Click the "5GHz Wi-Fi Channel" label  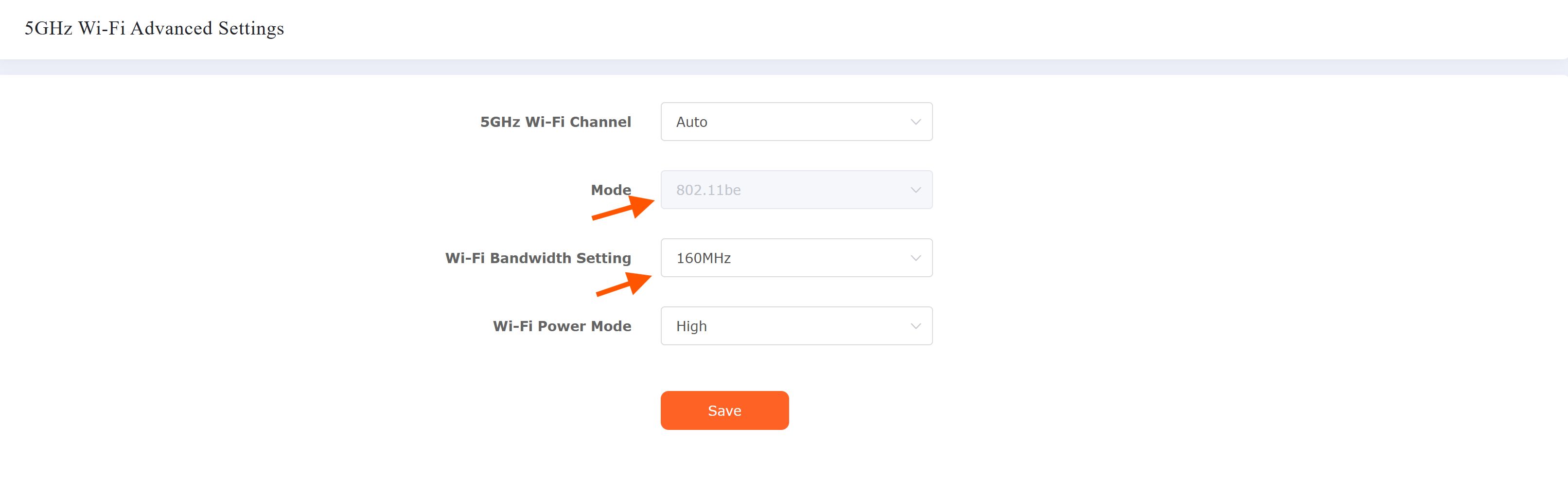pyautogui.click(x=555, y=122)
